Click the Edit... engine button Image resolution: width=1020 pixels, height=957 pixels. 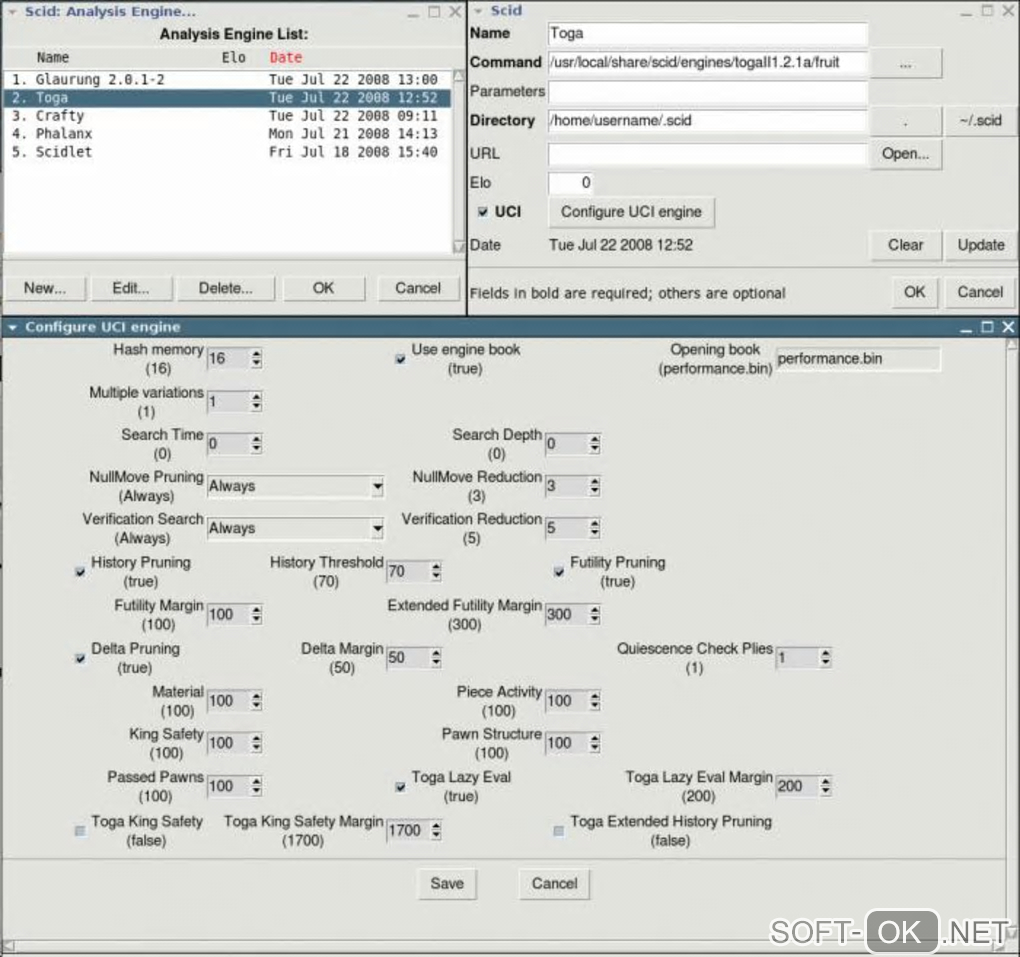131,288
